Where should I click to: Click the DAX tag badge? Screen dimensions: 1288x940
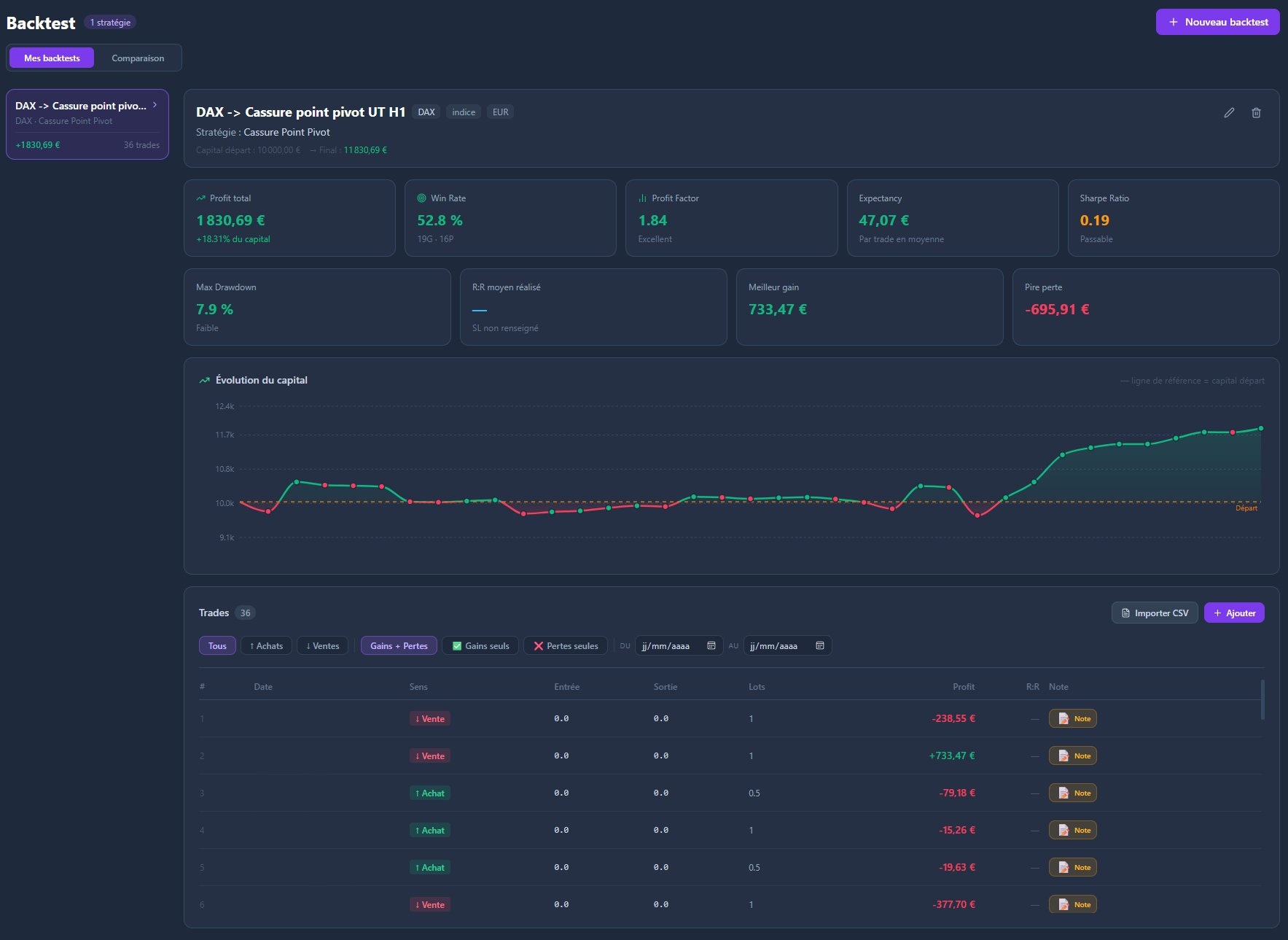[x=426, y=112]
